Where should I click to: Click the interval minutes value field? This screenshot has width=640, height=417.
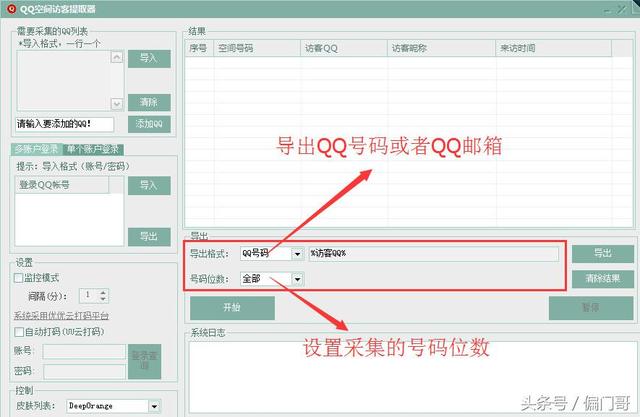89,295
